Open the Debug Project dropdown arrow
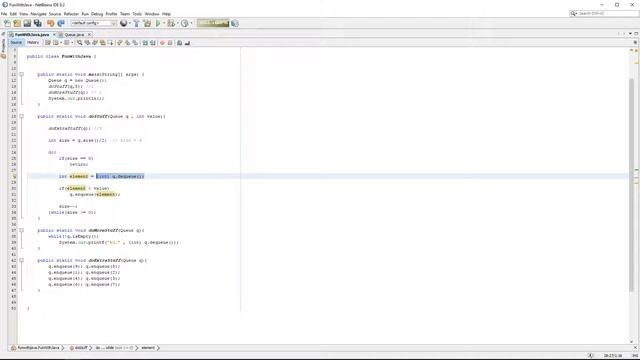640x360 pixels. click(x=178, y=24)
